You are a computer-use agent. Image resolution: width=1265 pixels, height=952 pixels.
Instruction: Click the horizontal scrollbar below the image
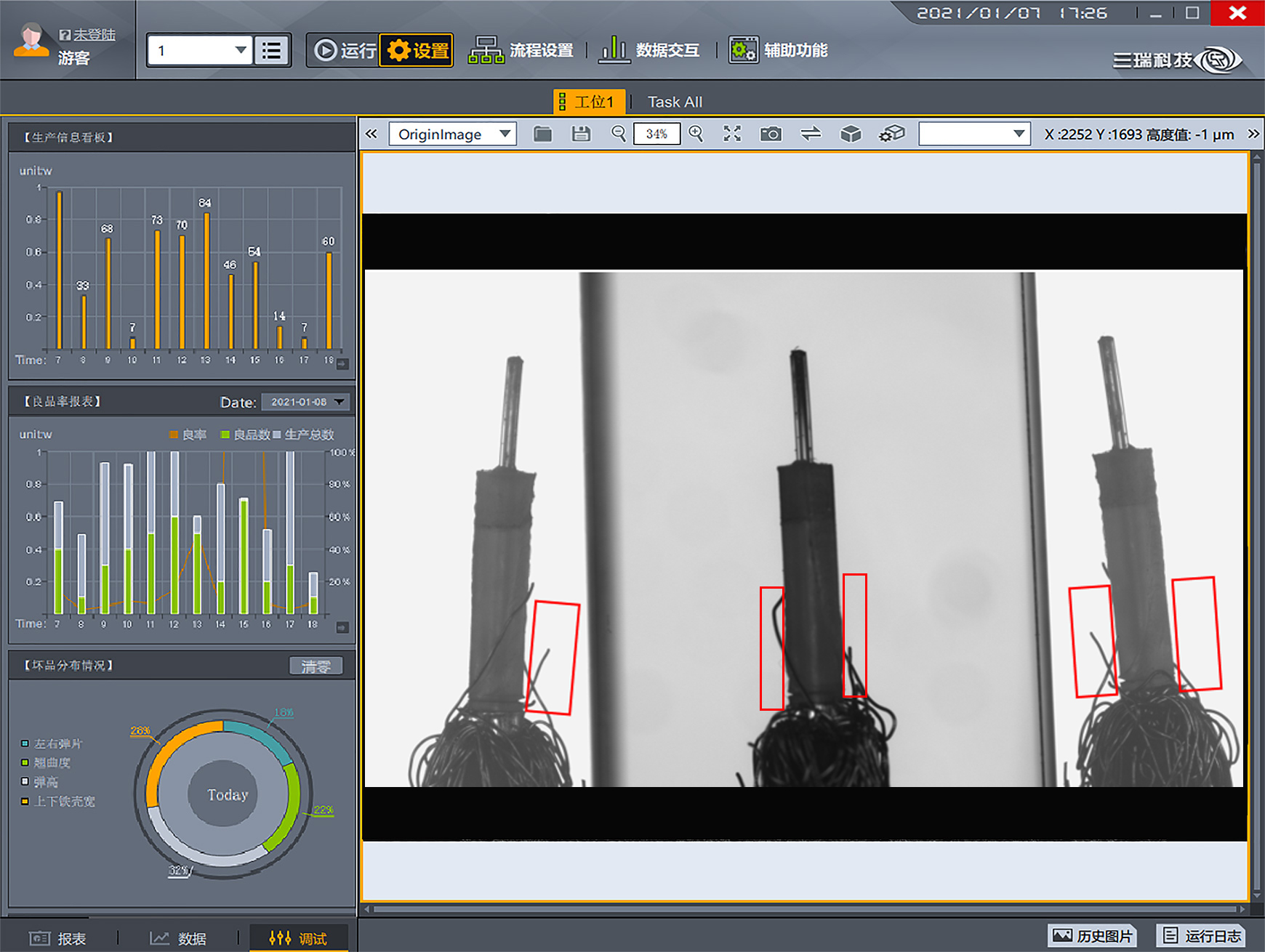click(x=806, y=909)
